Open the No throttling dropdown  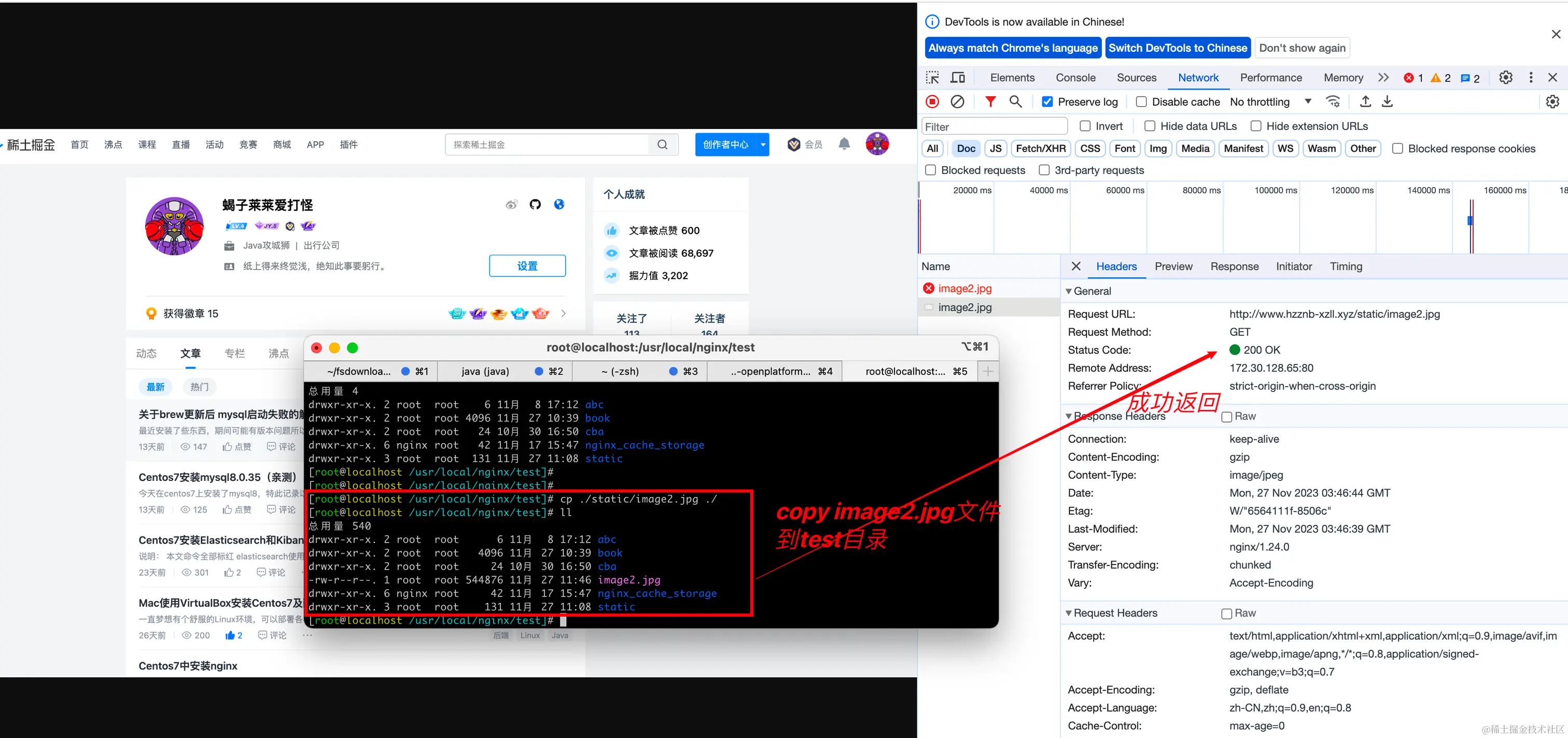(1270, 102)
